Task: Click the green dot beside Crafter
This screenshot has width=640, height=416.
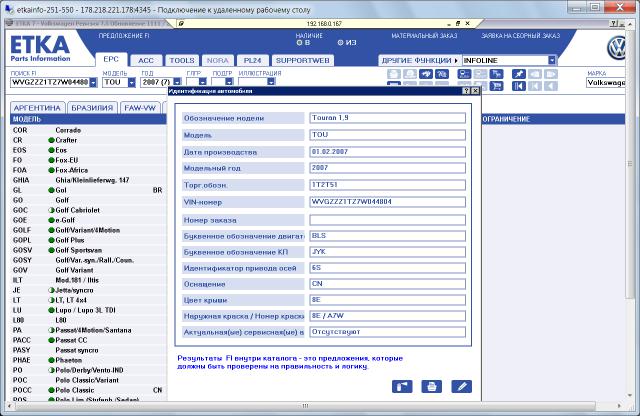Action: 51,140
